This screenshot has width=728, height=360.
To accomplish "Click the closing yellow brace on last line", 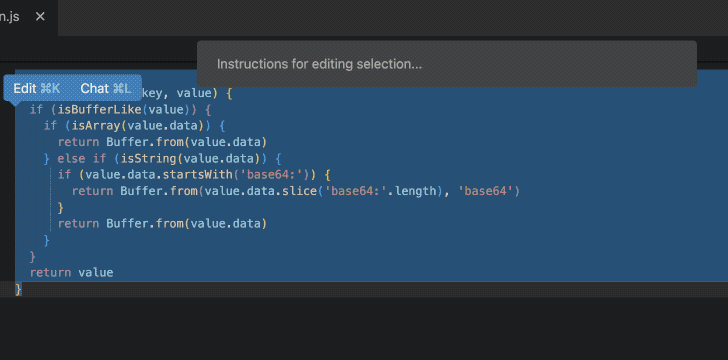I will [x=19, y=289].
